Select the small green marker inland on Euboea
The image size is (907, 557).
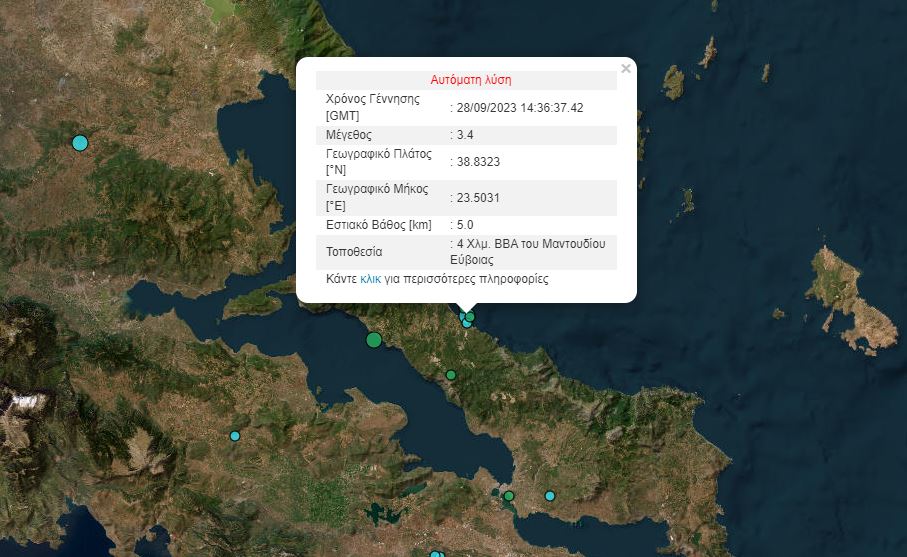click(451, 375)
